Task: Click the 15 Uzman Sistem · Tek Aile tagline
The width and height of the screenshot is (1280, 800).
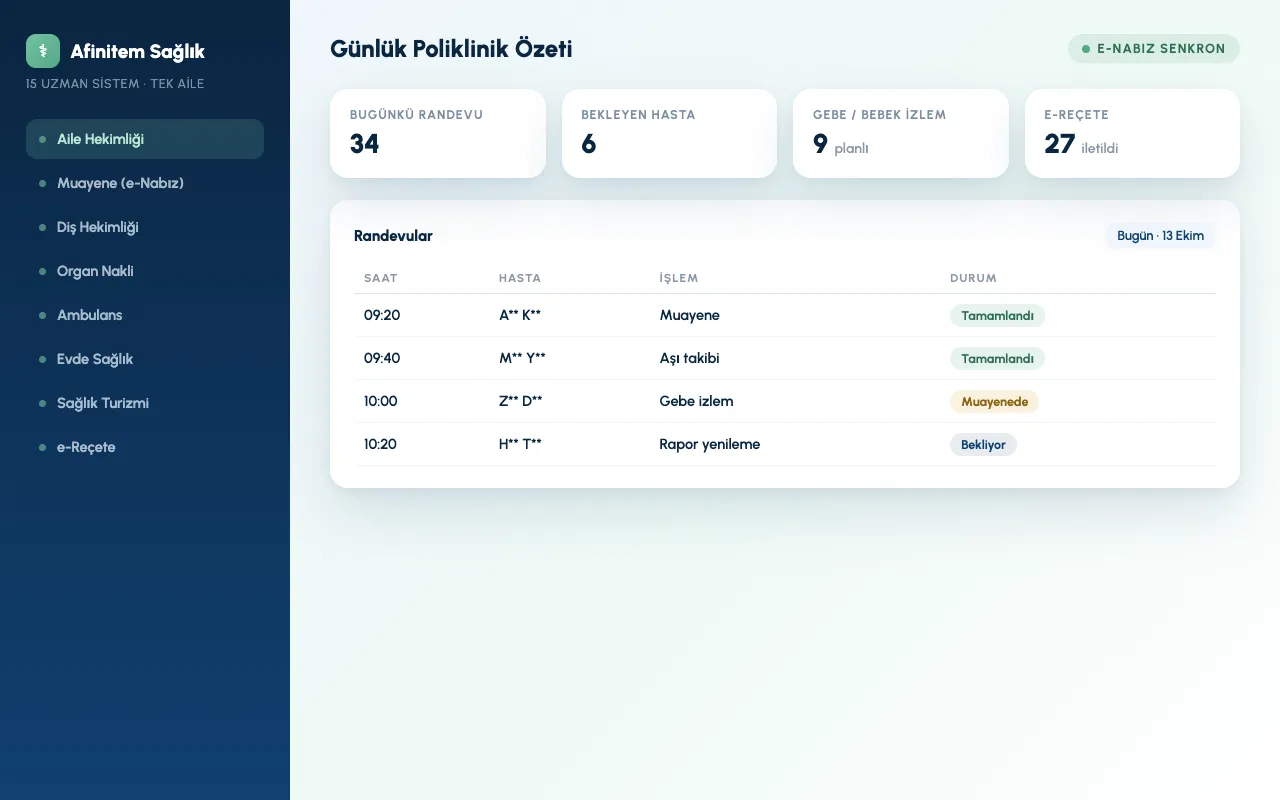Action: coord(115,84)
